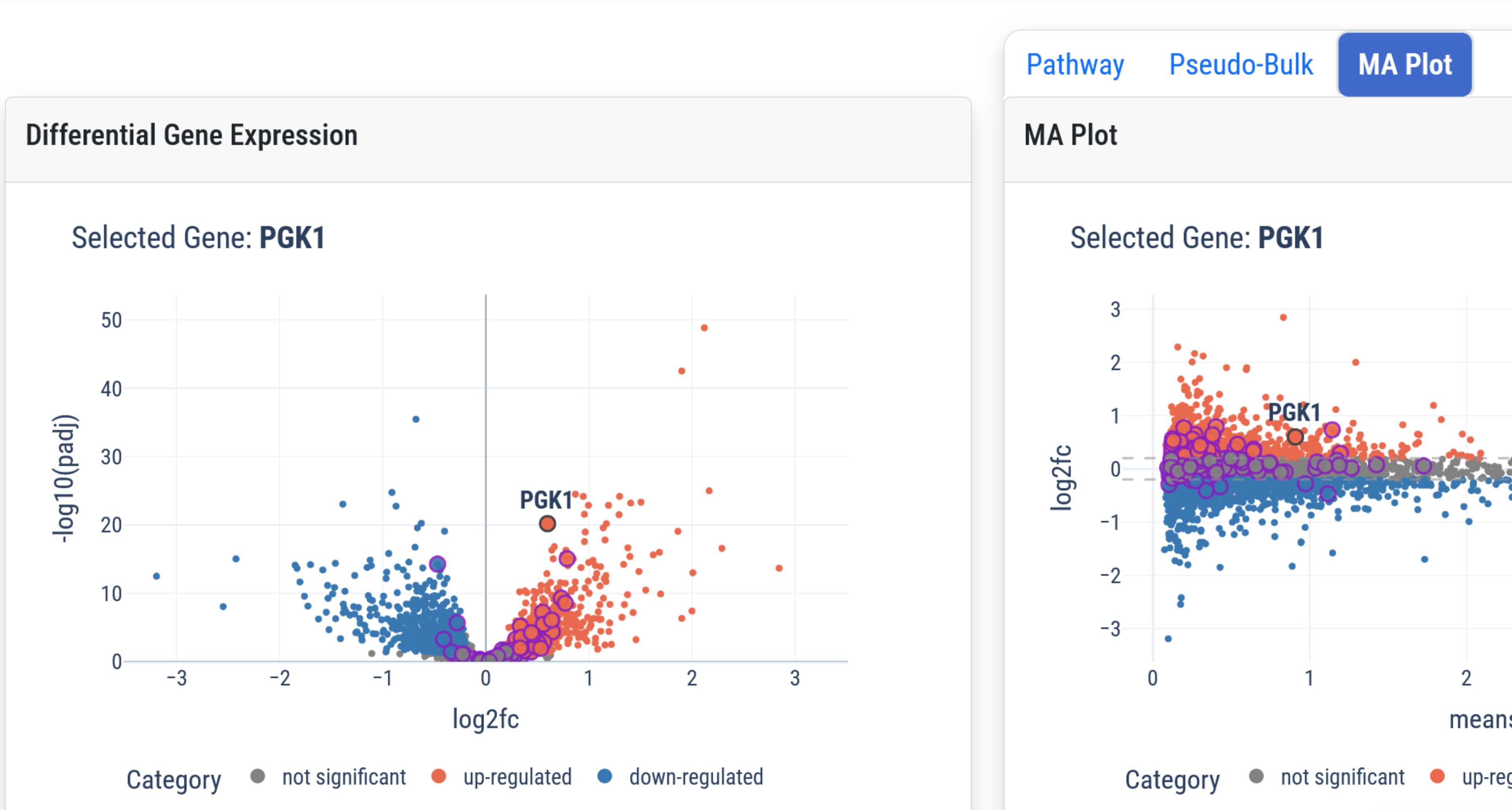This screenshot has height=810, width=1512.
Task: Click leftmost blue point near log2fc -3
Action: coord(157,576)
